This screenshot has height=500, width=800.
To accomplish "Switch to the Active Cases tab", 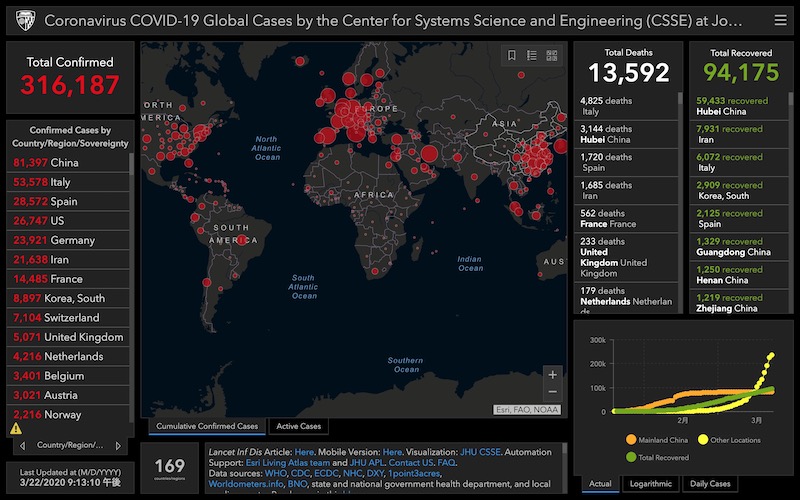I will click(299, 427).
